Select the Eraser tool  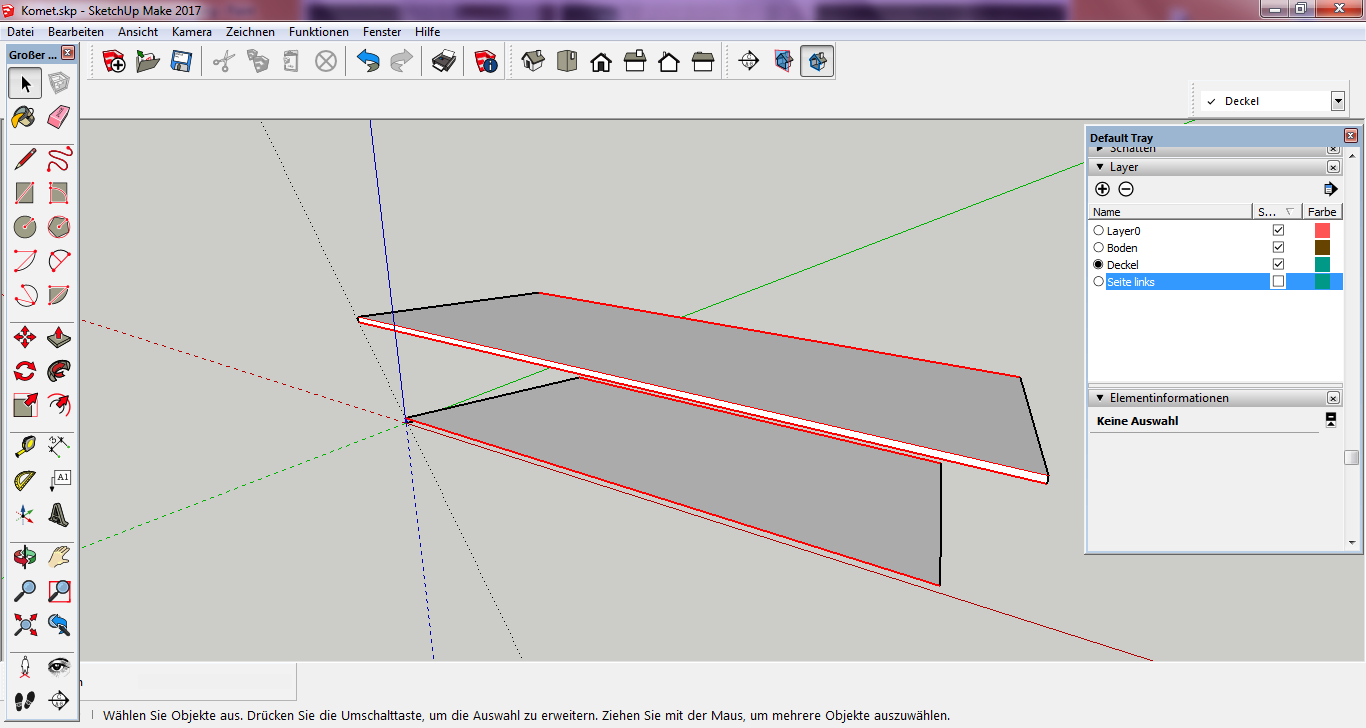(x=59, y=118)
